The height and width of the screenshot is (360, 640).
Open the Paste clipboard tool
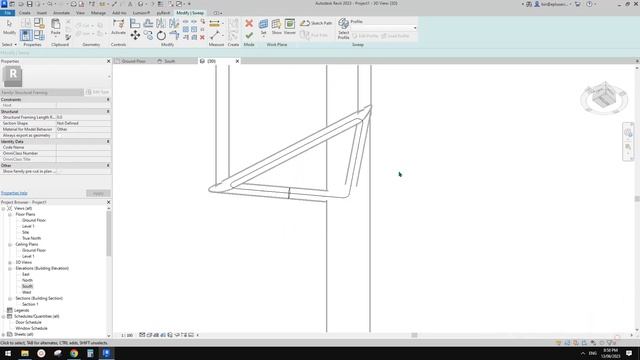click(56, 27)
